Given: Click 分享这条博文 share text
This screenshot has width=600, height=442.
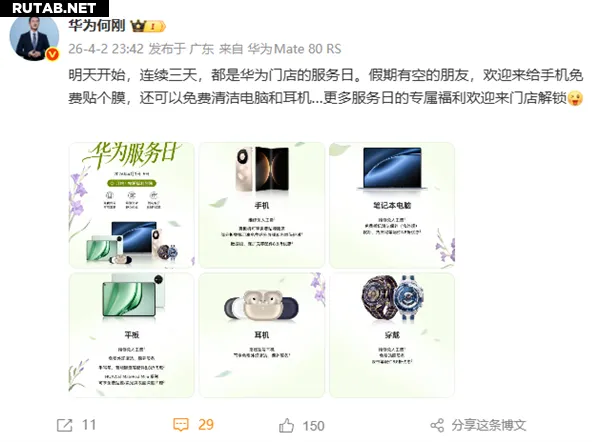Looking at the screenshot, I should click(489, 425).
